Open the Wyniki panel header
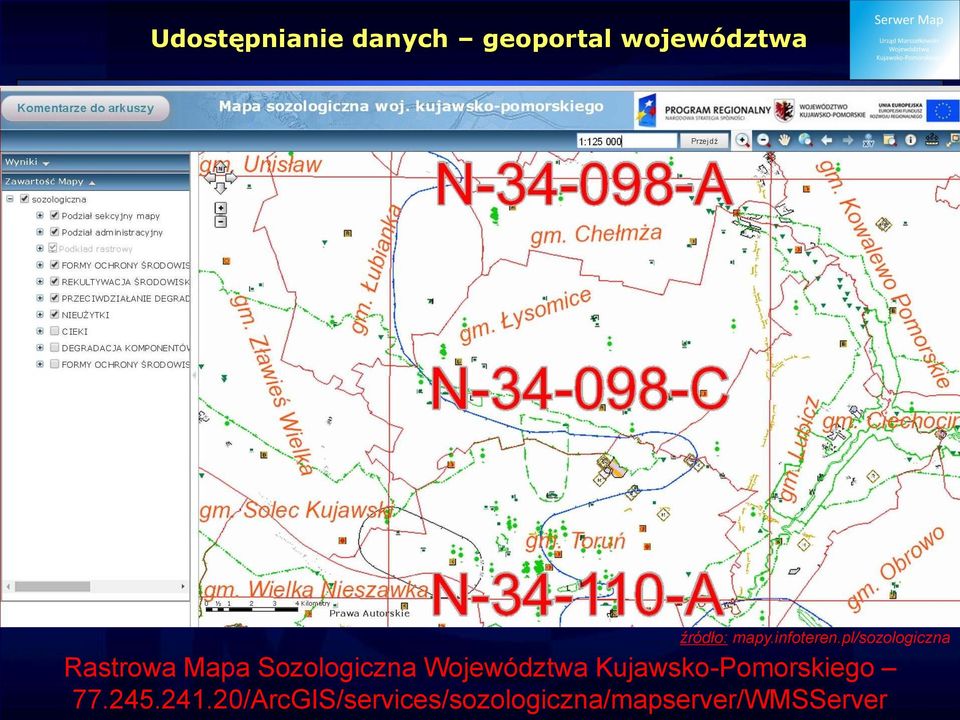The height and width of the screenshot is (720, 960). (x=95, y=162)
